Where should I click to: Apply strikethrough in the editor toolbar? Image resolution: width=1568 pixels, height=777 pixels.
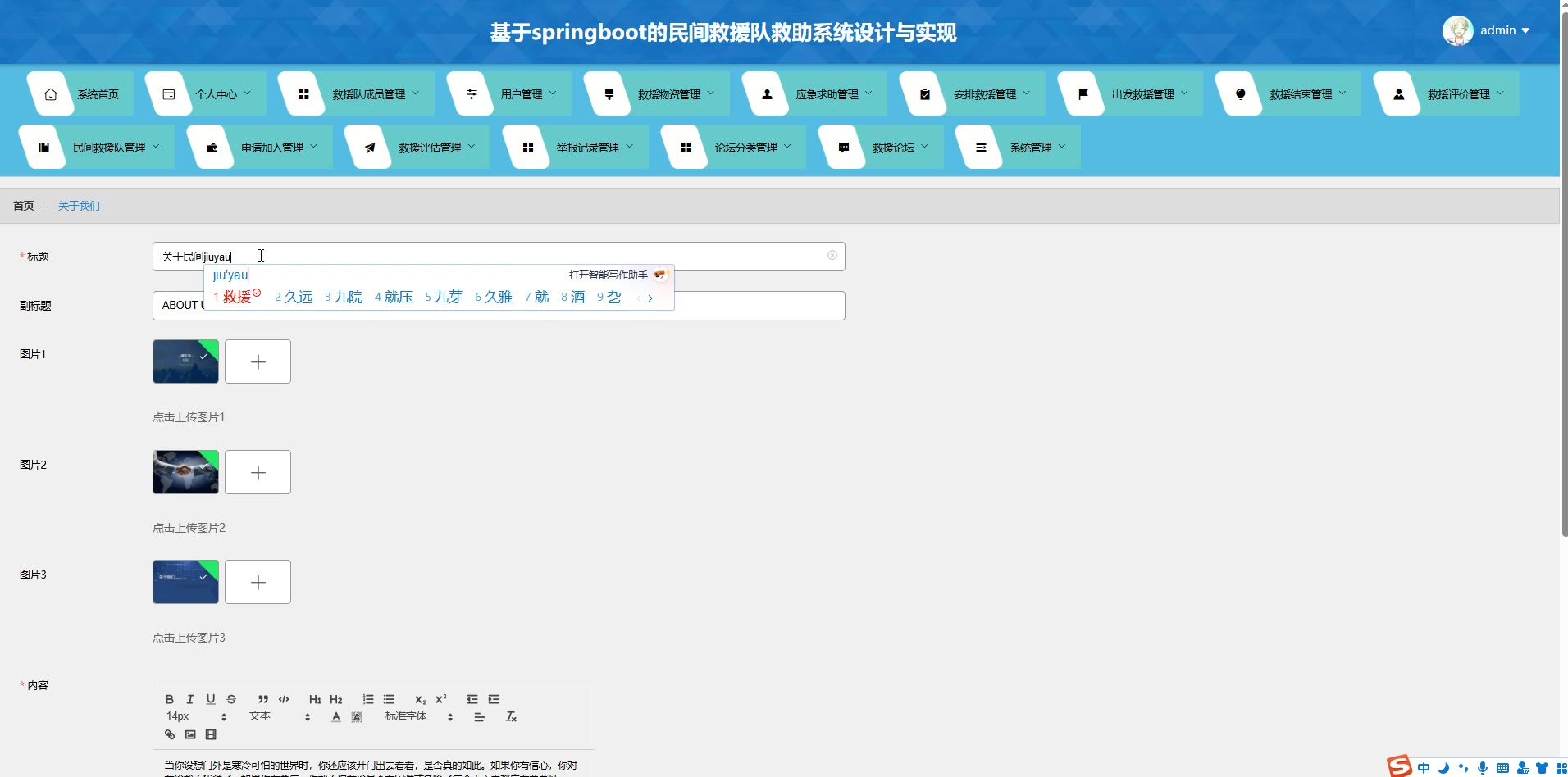[x=231, y=699]
